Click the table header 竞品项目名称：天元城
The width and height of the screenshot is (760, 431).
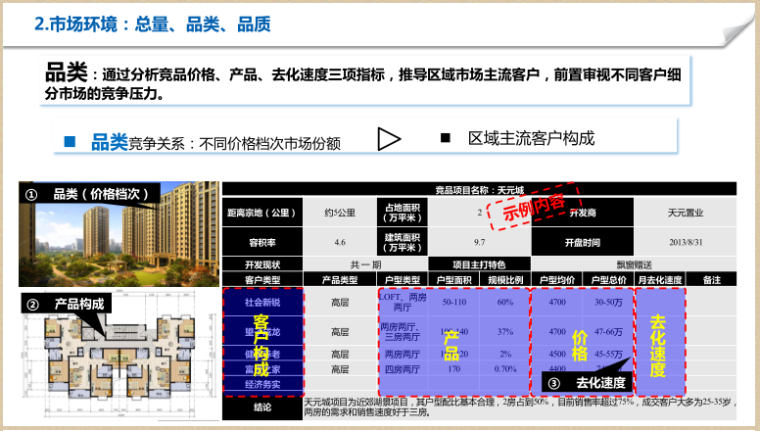click(478, 187)
